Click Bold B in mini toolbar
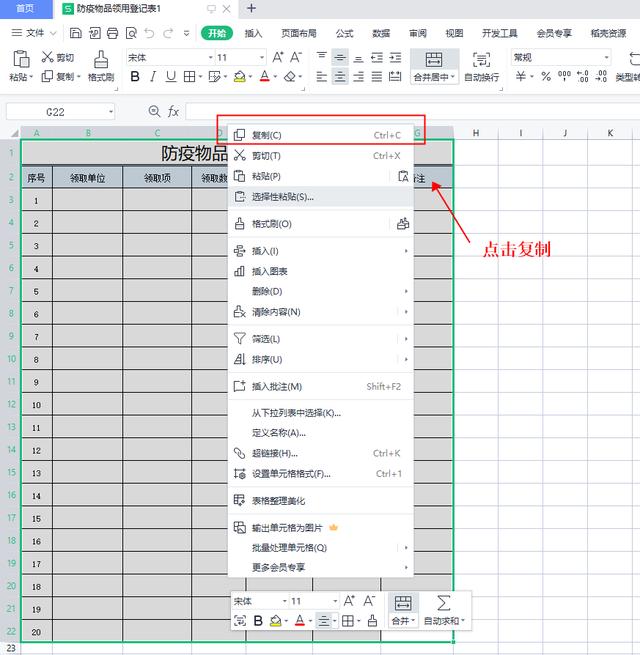 [258, 621]
